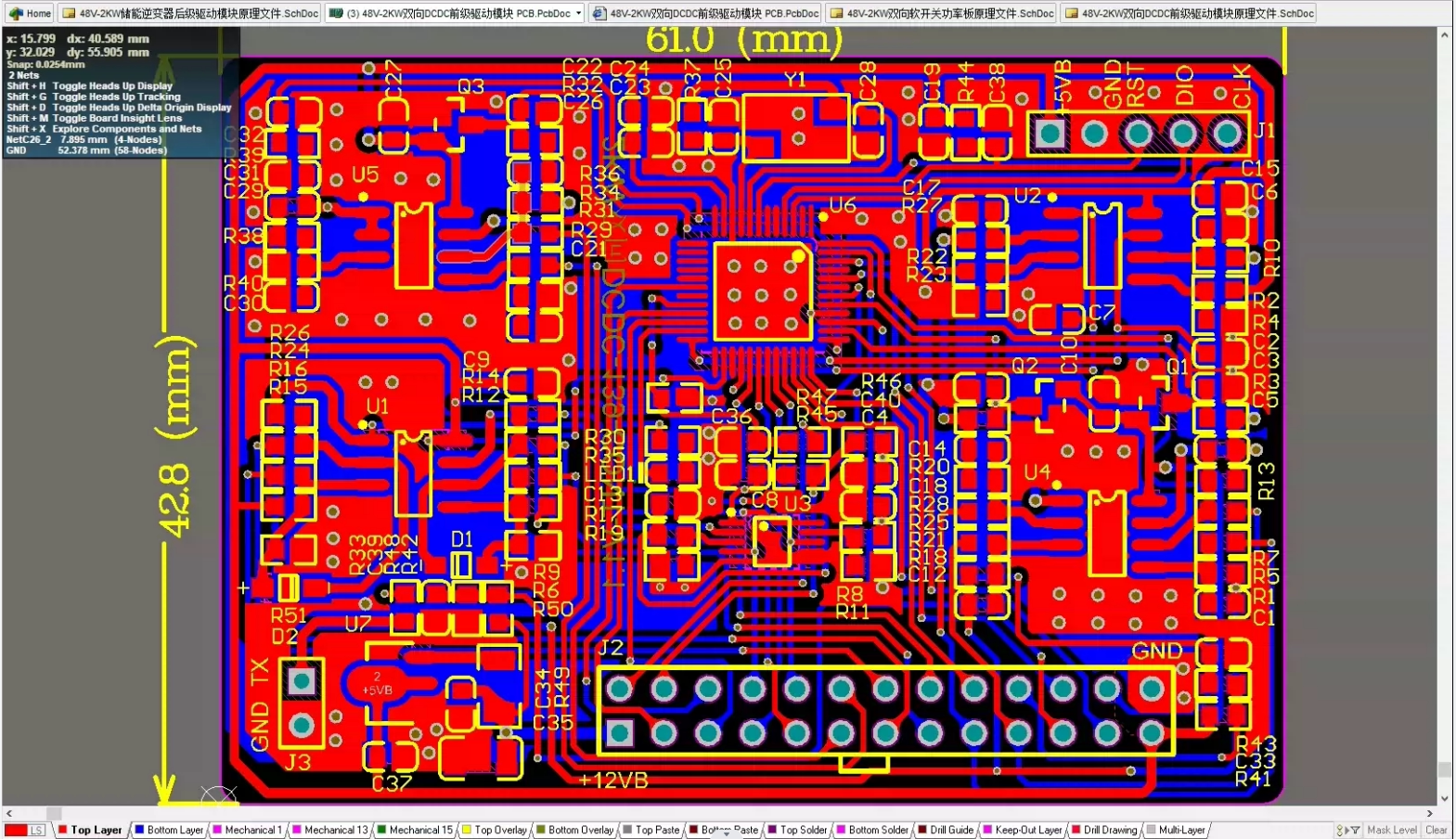
Task: Expand the dropdown arrow on the (3) PcbDoc tab
Action: pos(578,13)
